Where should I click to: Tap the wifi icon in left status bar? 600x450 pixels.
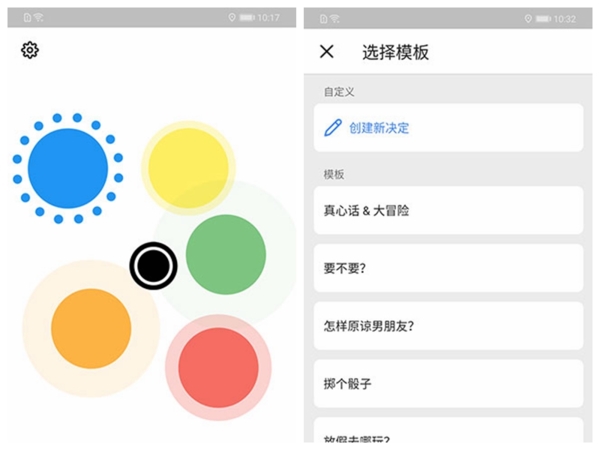[39, 17]
